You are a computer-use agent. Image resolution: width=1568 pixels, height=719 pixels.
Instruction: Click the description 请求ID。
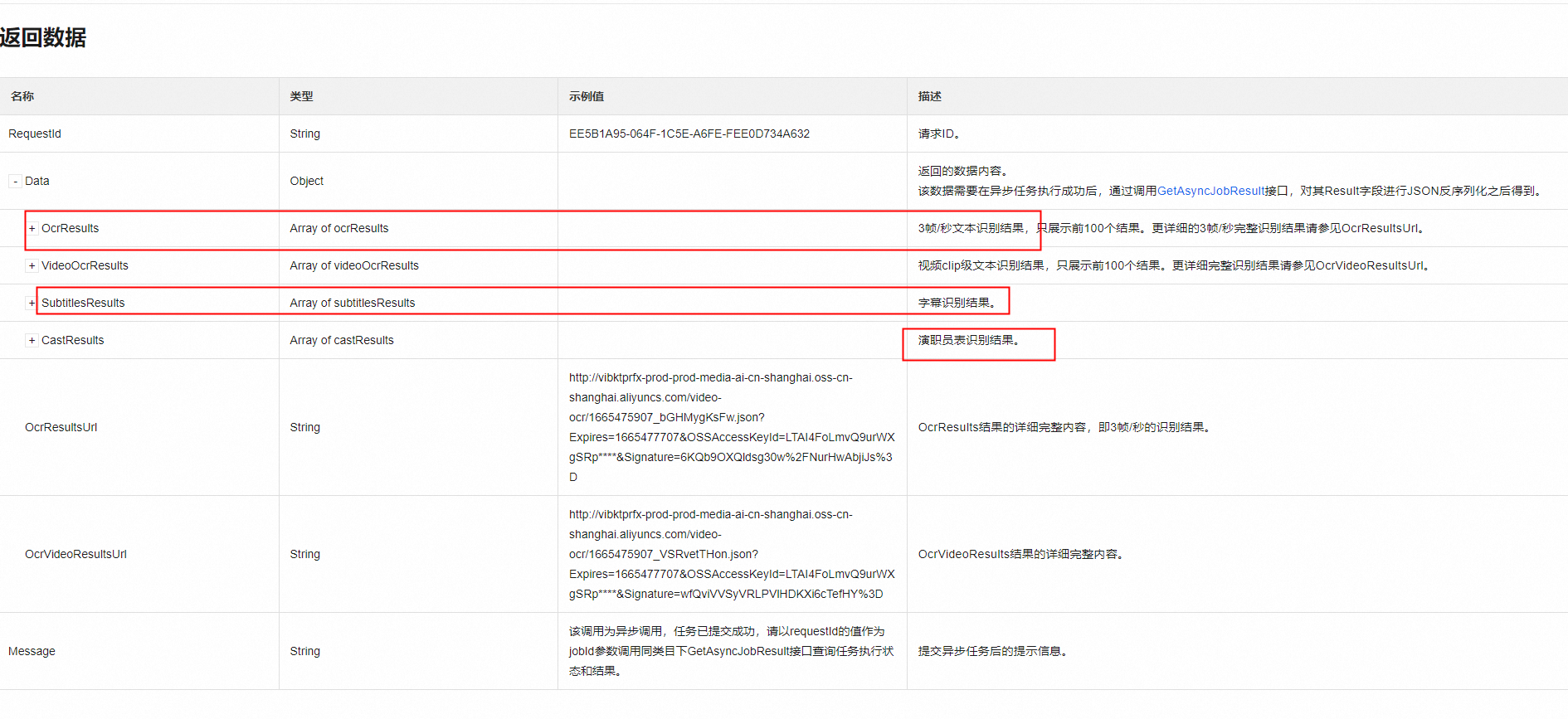coord(939,134)
